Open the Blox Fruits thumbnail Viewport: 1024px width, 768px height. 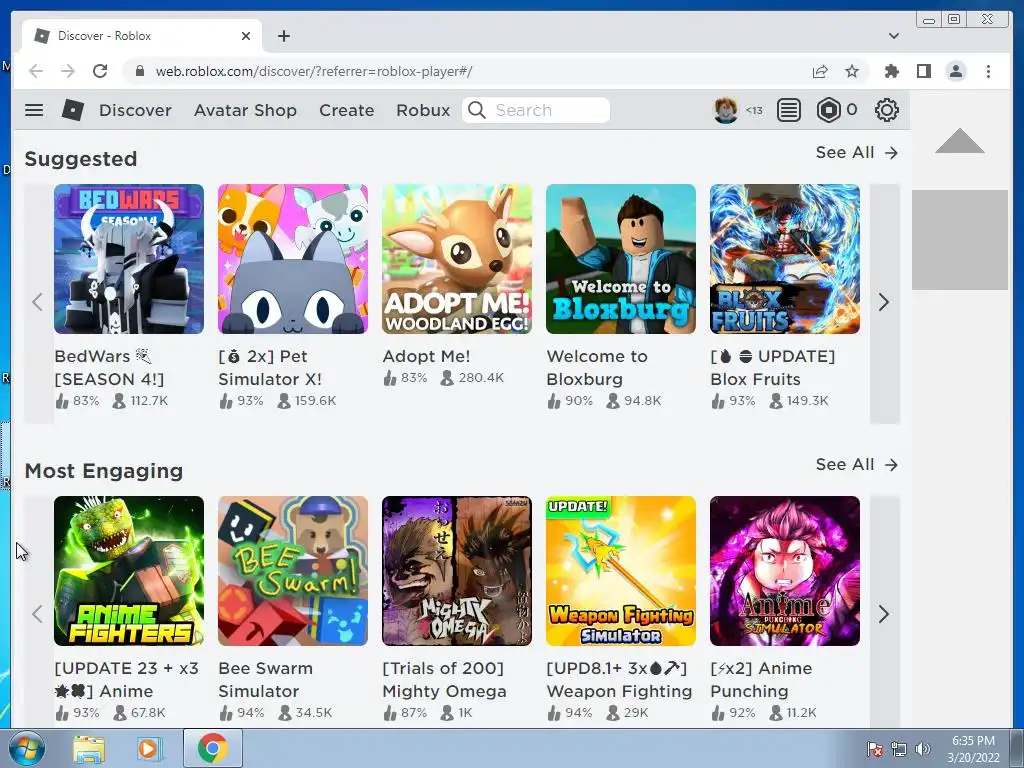click(x=785, y=259)
